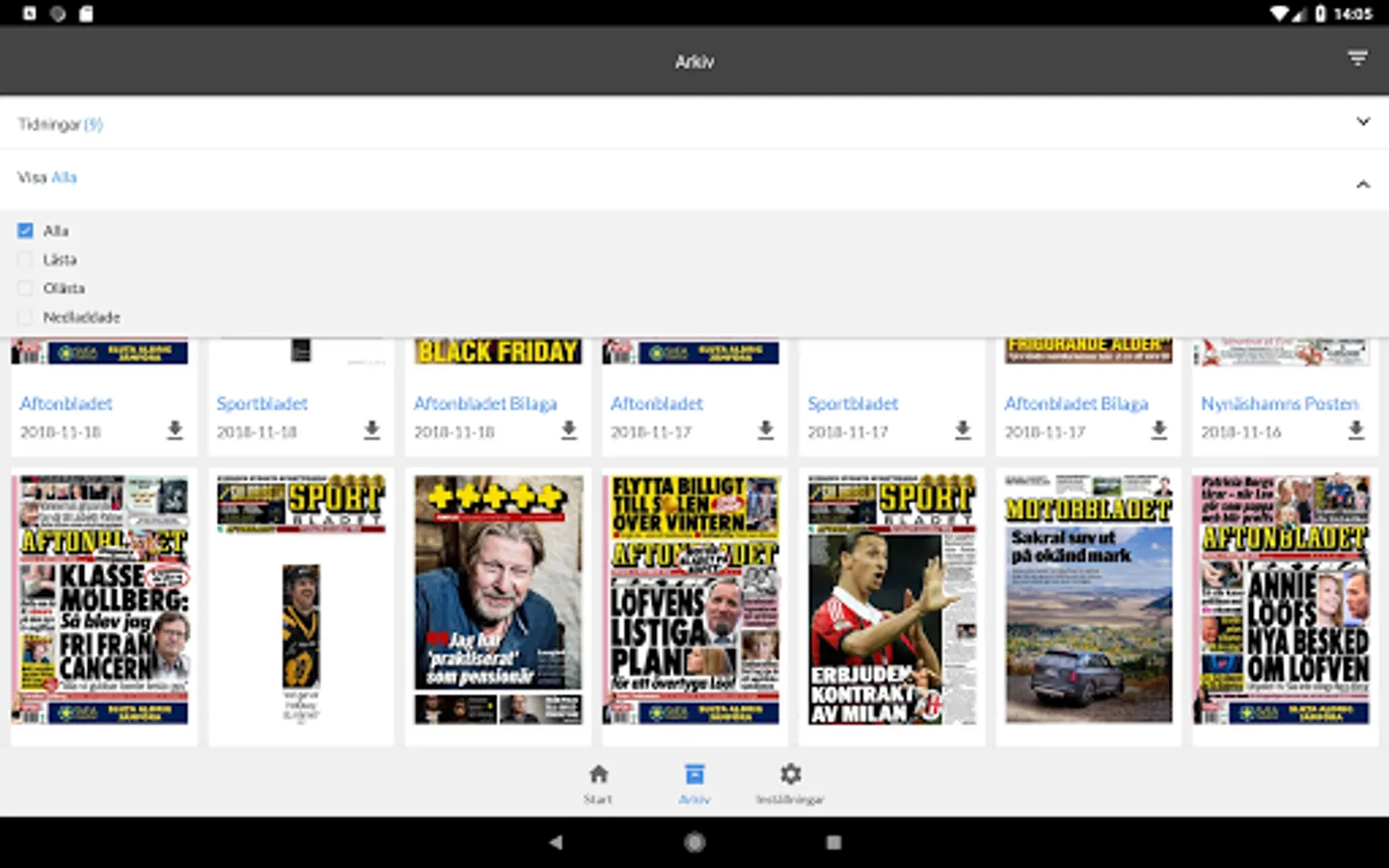
Task: Open Annie Lööfs Aftonbladet cover
Action: tap(1282, 599)
